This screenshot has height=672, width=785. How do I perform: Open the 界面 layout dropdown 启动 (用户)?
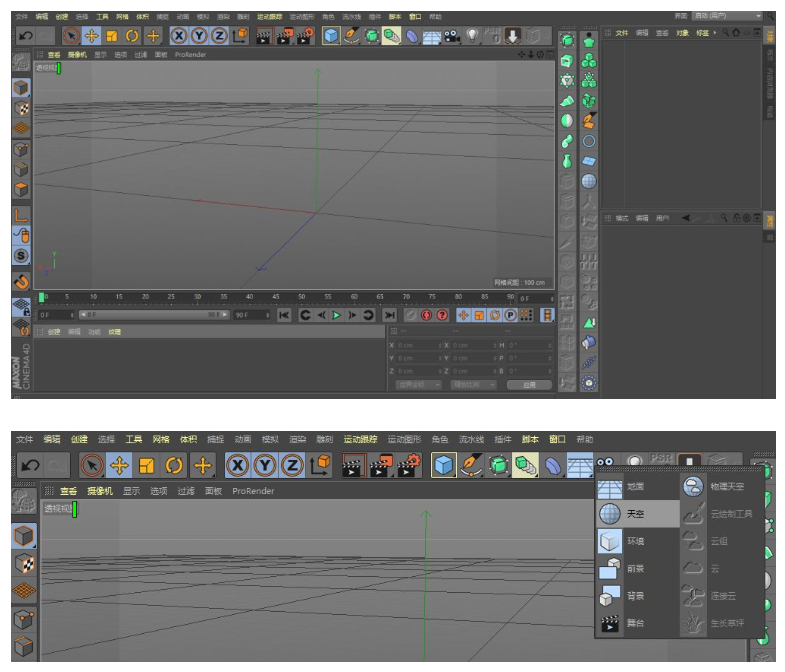726,16
